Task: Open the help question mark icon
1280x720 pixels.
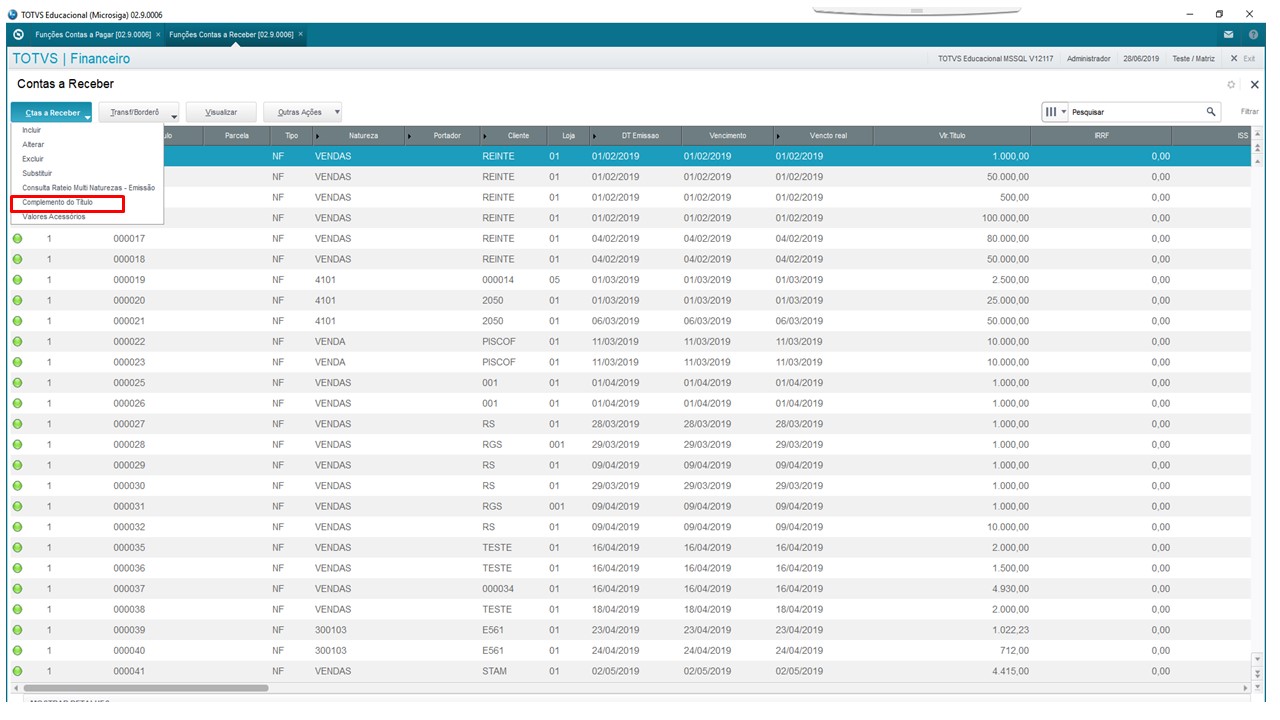Action: coord(1253,35)
